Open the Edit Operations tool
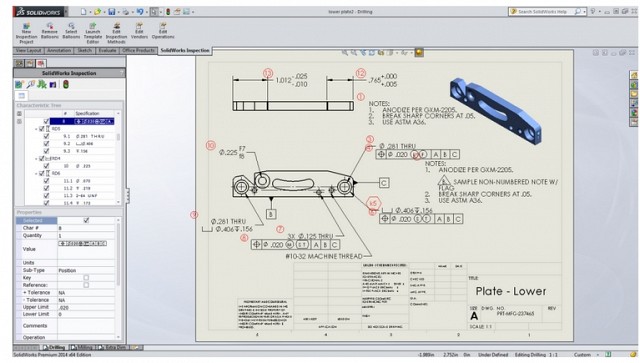Screen dimensions: 640x363 tap(163, 31)
